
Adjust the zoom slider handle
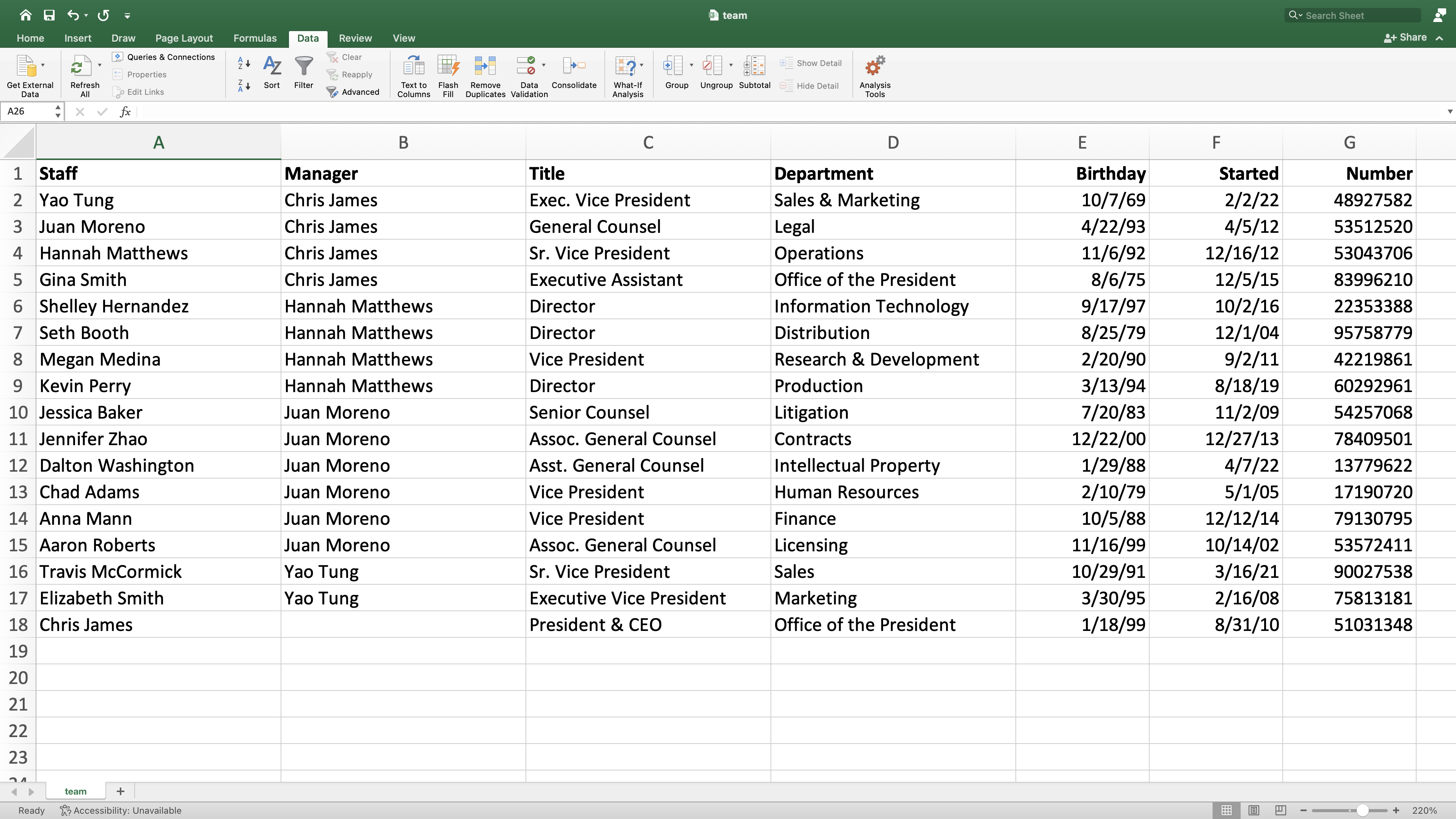(1362, 810)
